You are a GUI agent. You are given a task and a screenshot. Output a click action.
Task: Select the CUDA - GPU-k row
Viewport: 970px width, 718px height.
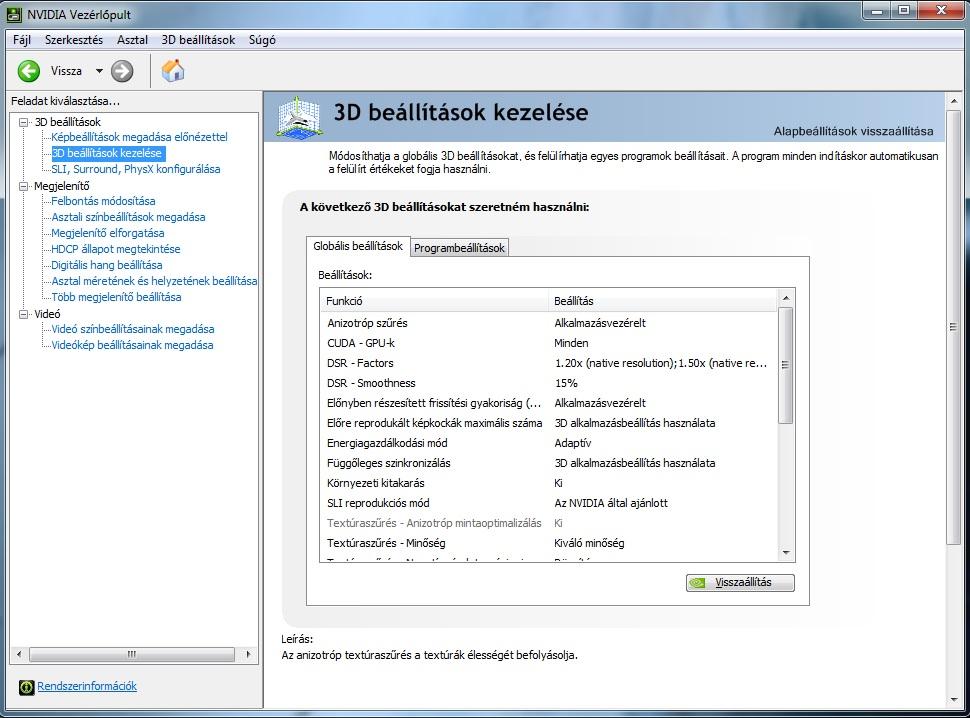tap(549, 343)
